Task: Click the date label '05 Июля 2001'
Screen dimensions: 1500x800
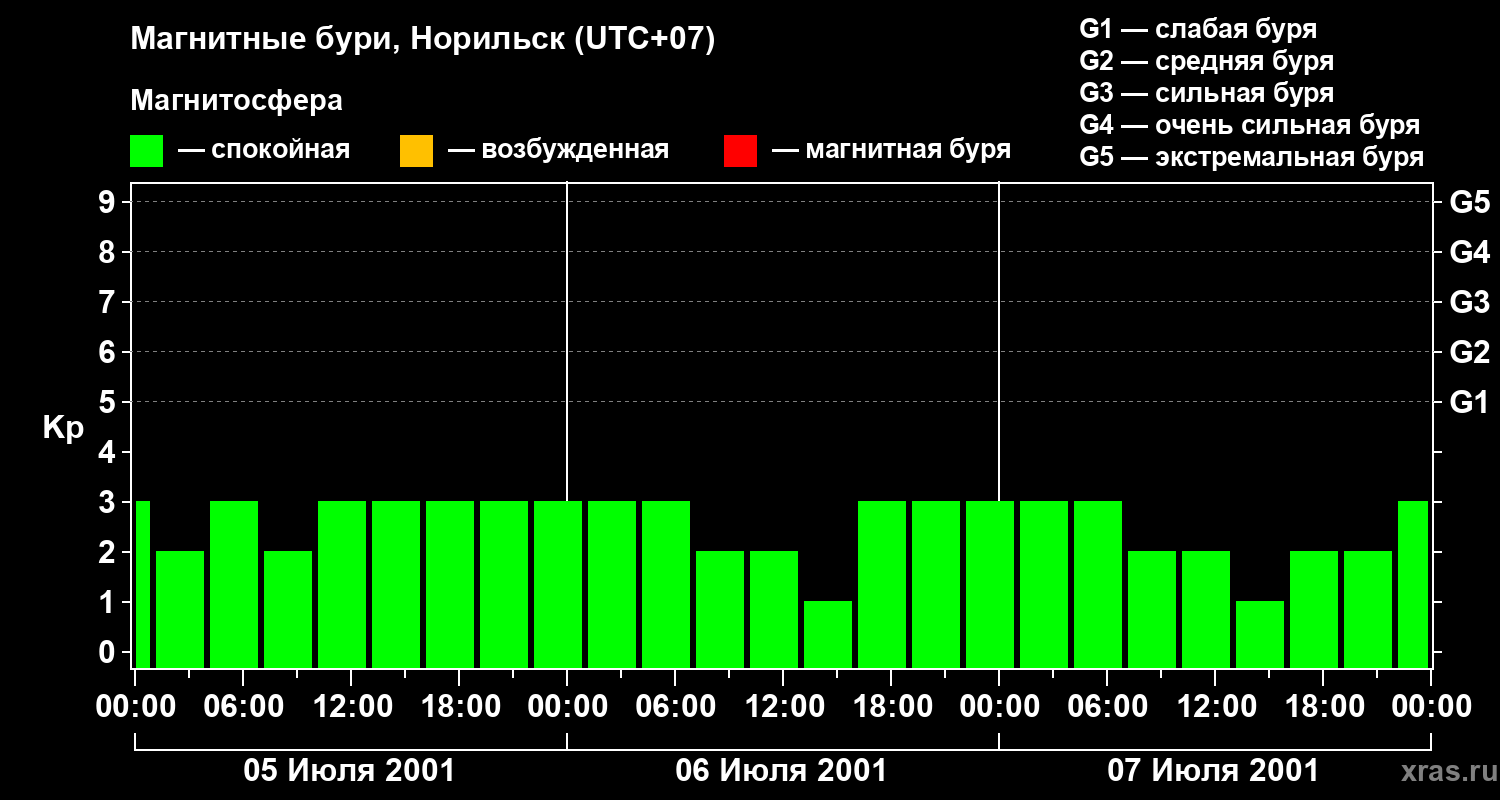Action: click(350, 771)
